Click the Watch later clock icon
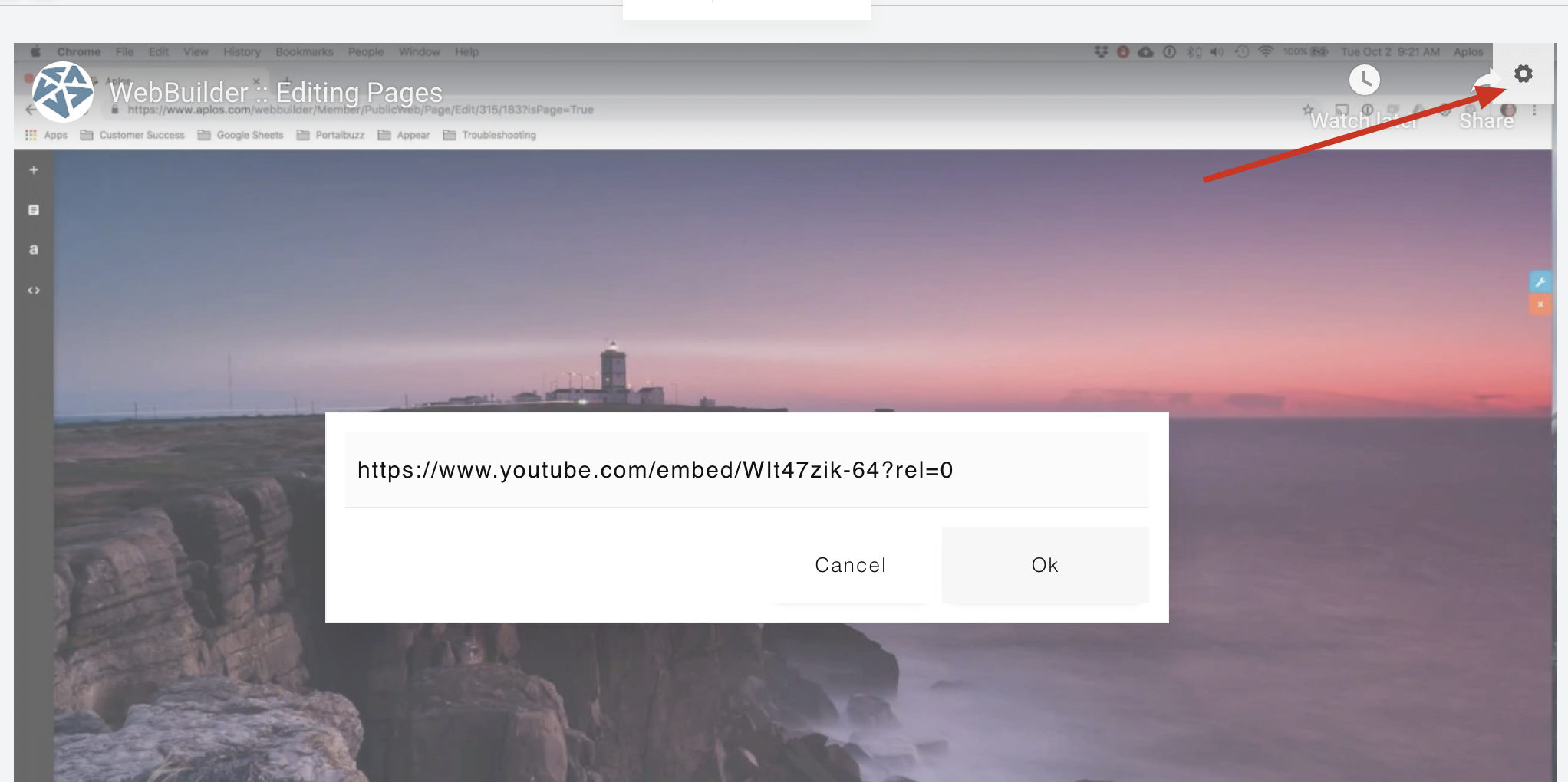The width and height of the screenshot is (1568, 782). (1364, 80)
